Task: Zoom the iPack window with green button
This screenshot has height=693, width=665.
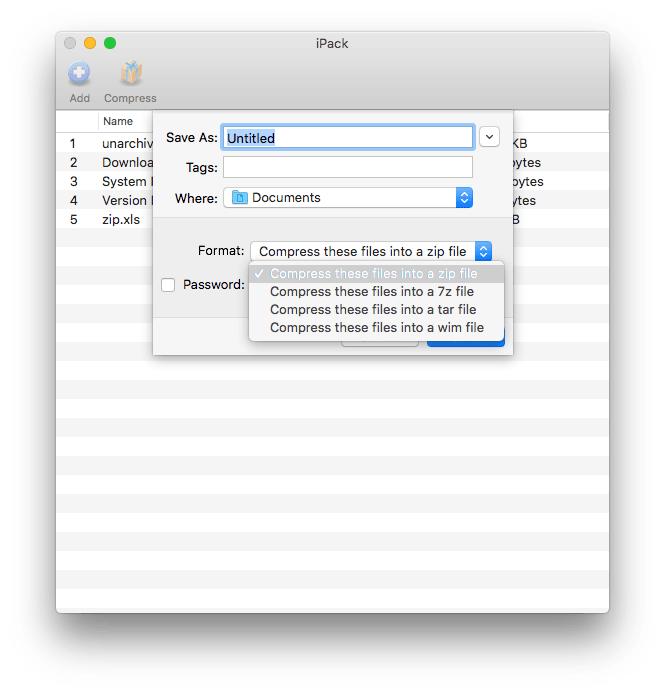Action: 110,43
